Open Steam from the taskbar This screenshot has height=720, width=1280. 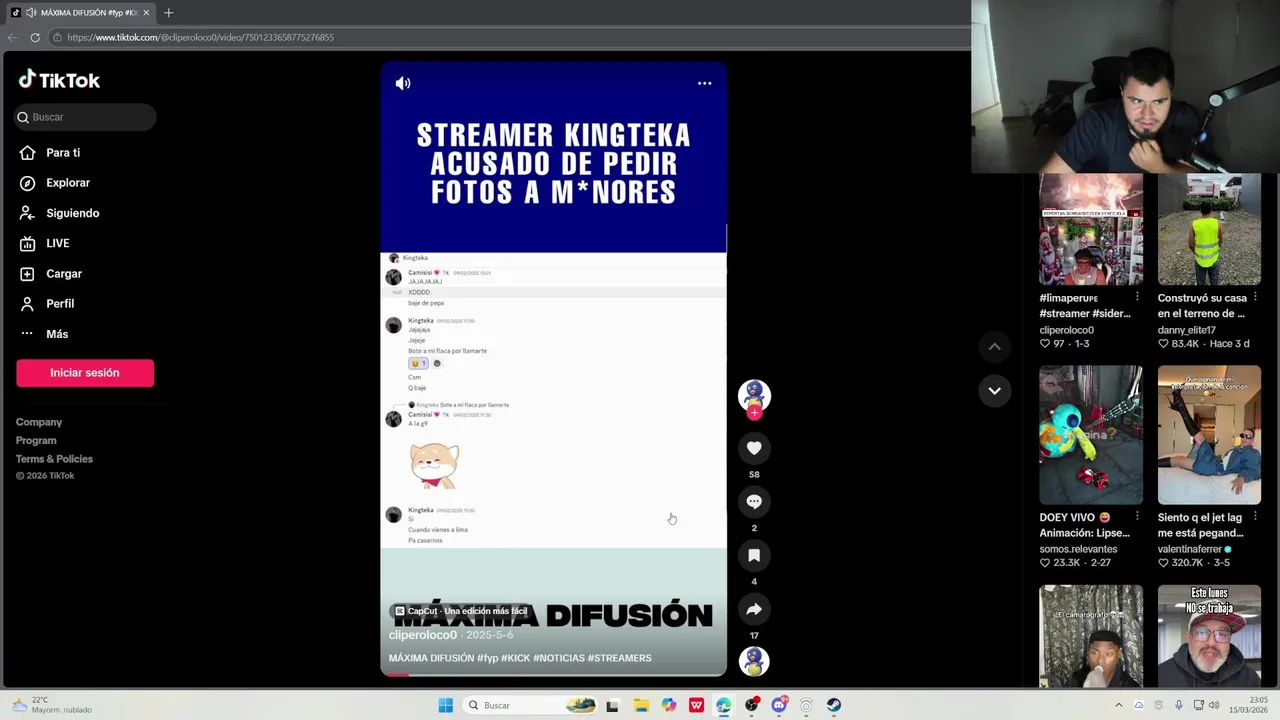(833, 705)
